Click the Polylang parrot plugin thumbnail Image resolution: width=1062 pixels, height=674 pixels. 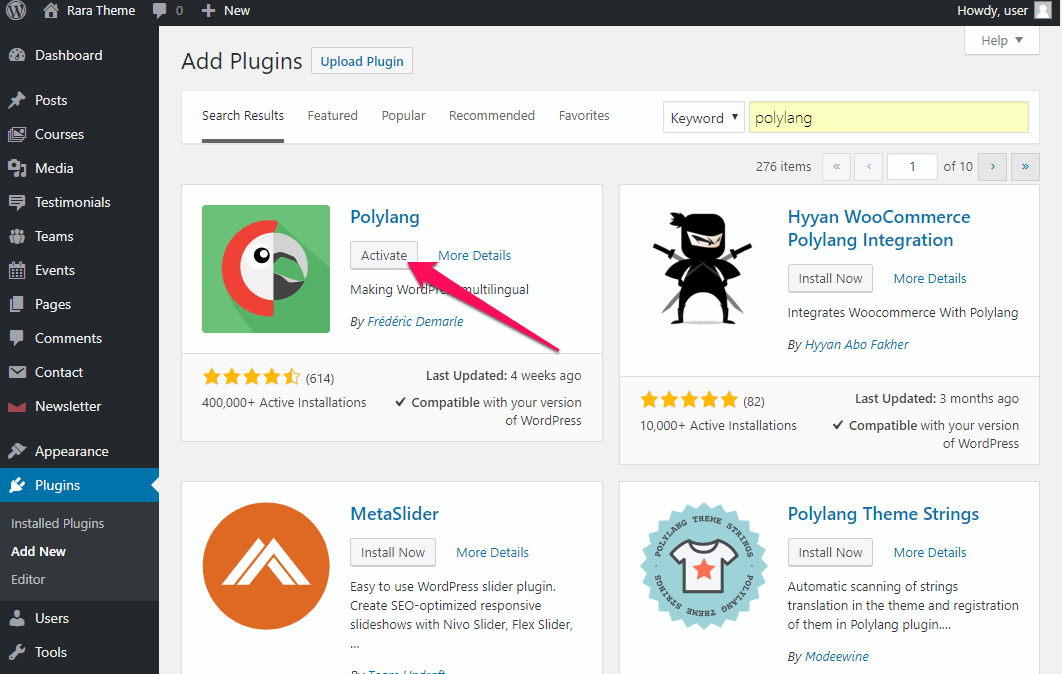click(266, 269)
